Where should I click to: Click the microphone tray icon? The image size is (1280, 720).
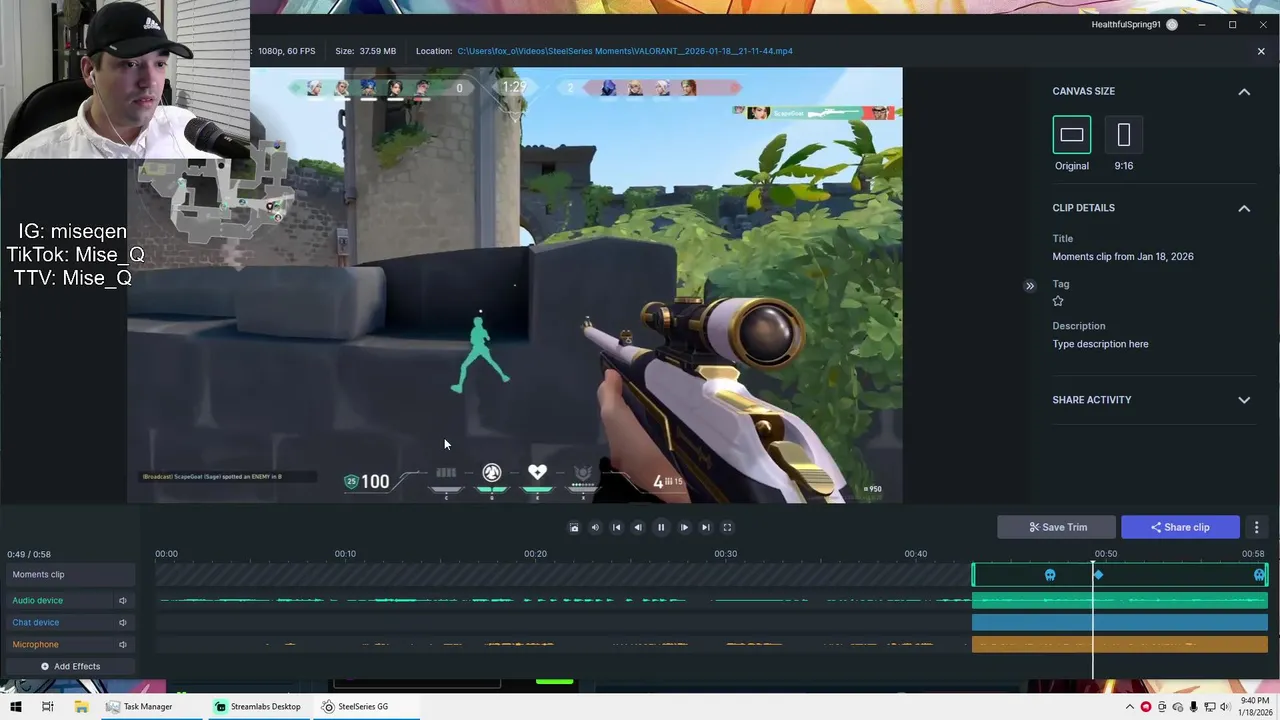click(1194, 707)
